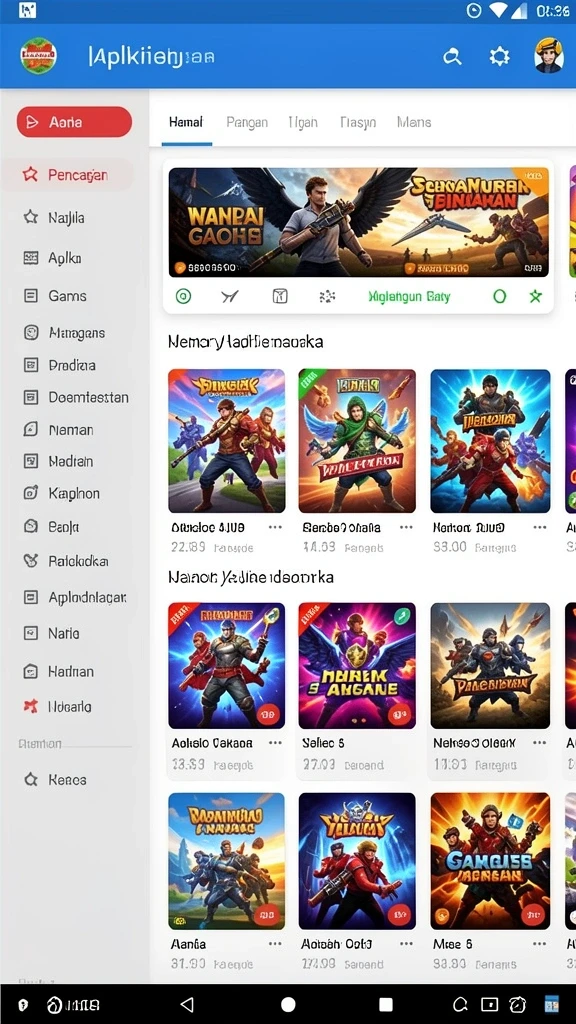Toggle the green star favorite under banner
The height and width of the screenshot is (1024, 576).
pyautogui.click(x=536, y=296)
